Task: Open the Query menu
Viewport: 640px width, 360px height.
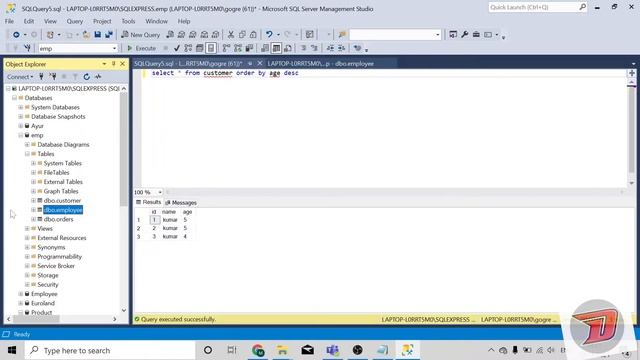Action: [x=75, y=21]
